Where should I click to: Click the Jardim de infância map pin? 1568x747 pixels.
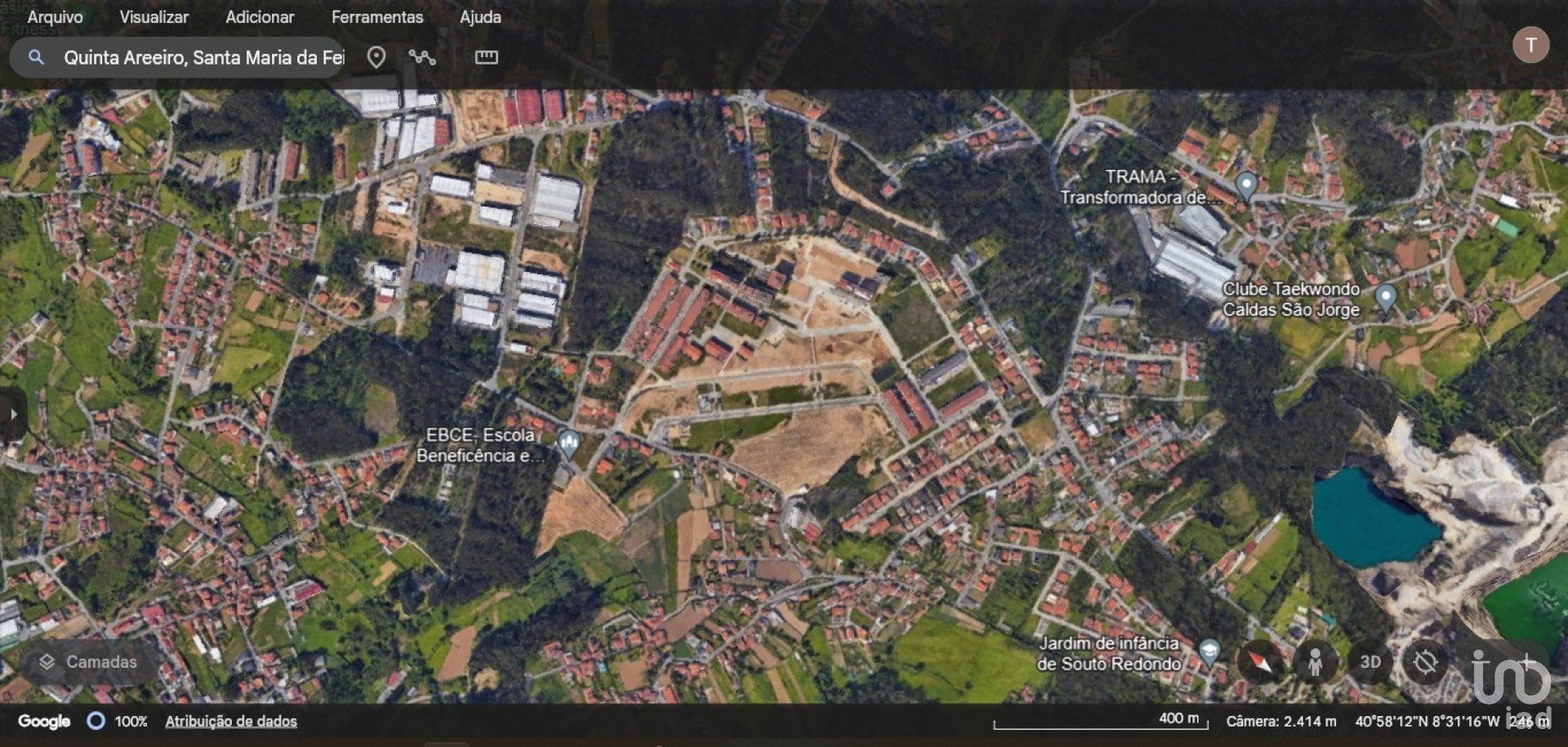(x=1209, y=651)
